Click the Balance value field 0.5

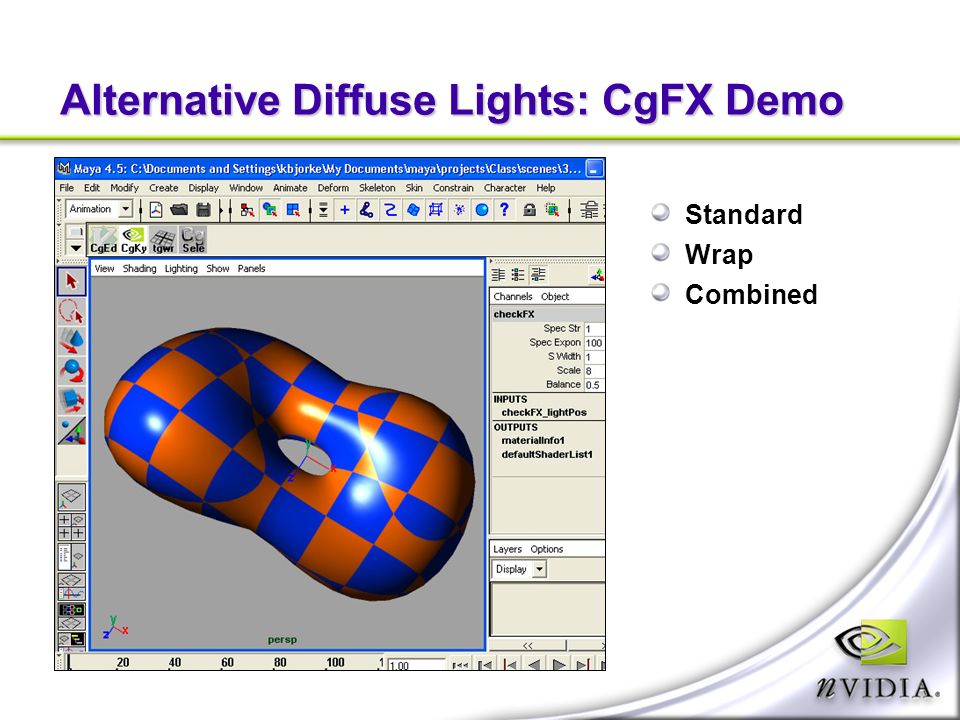point(594,385)
